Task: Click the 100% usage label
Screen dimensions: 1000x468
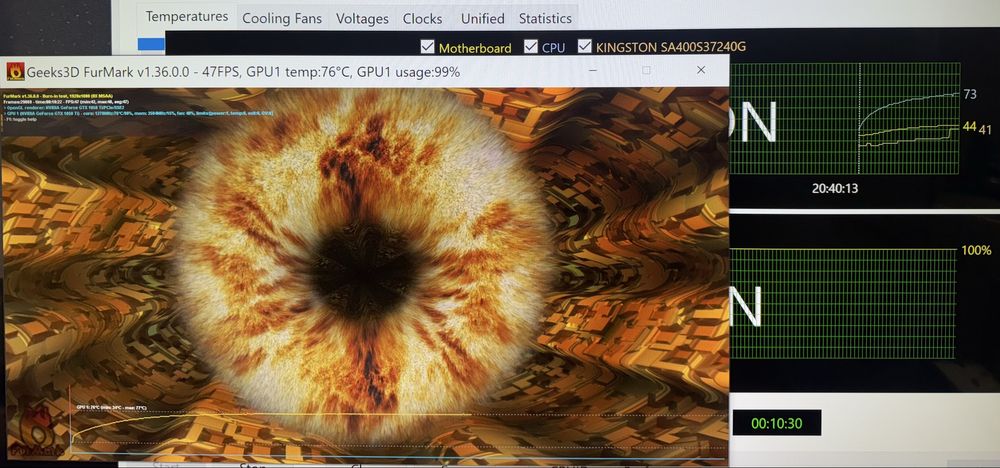Action: [x=976, y=251]
